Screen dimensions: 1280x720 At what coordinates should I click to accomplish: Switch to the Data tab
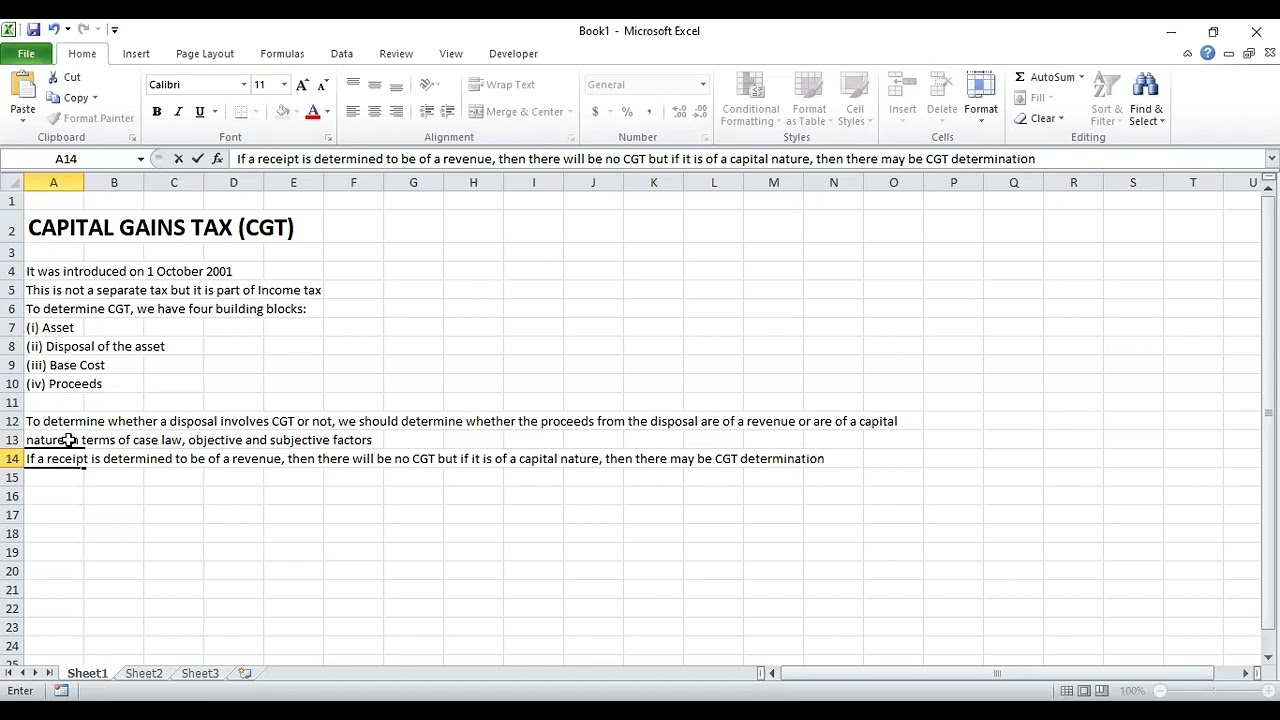tap(342, 54)
